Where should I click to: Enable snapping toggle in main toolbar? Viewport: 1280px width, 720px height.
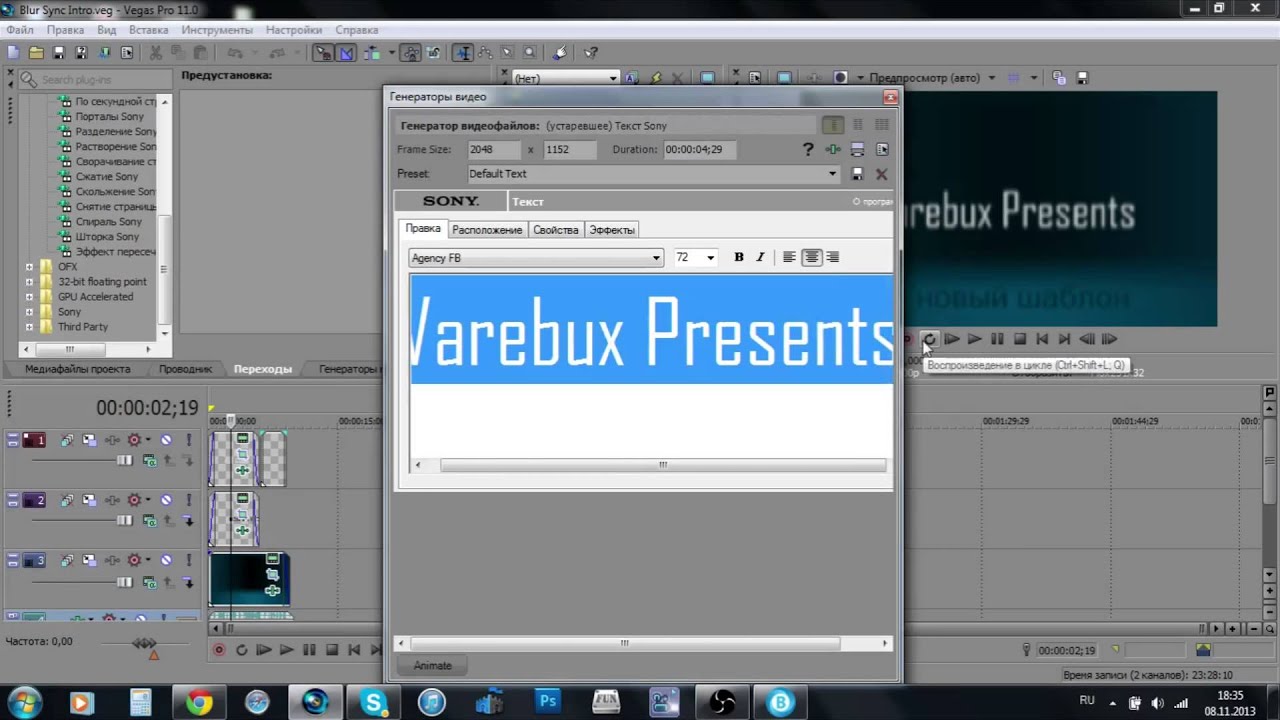coord(323,53)
